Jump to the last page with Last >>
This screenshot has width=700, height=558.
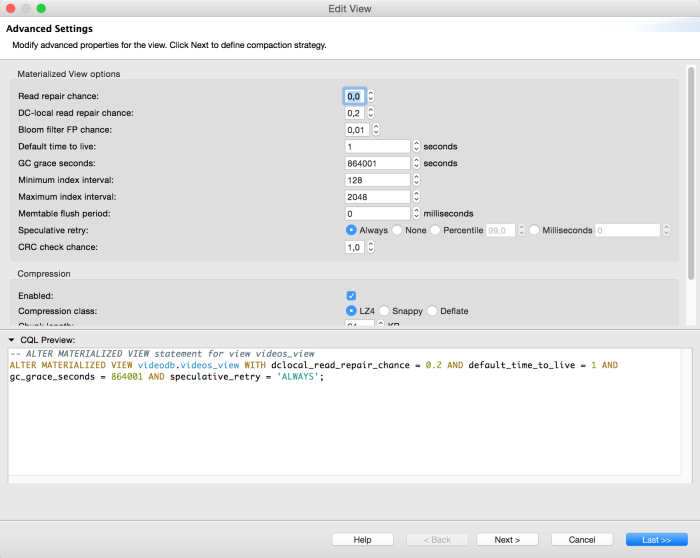657,540
